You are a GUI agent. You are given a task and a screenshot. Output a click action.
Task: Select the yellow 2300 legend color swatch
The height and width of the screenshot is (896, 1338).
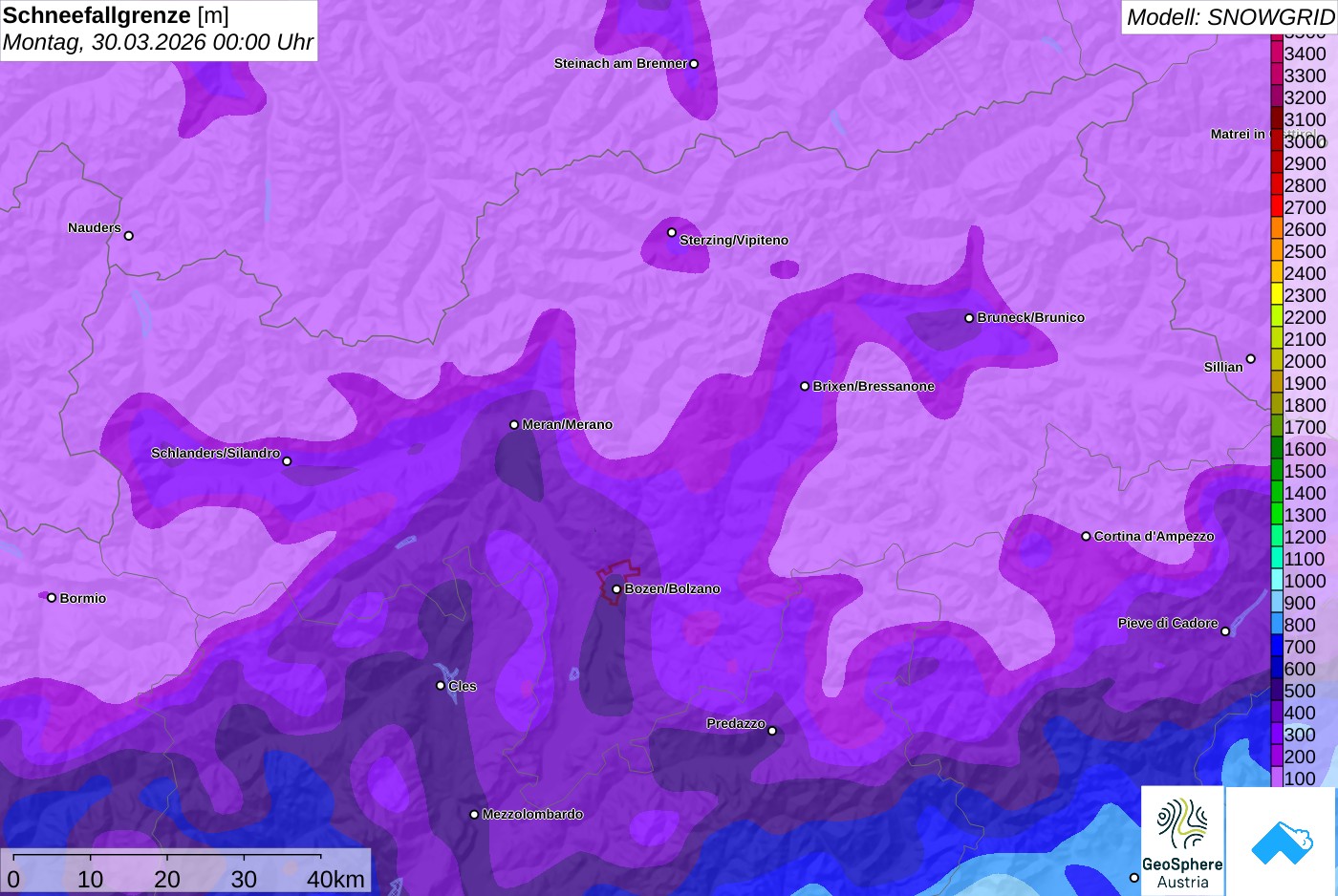point(1277,295)
